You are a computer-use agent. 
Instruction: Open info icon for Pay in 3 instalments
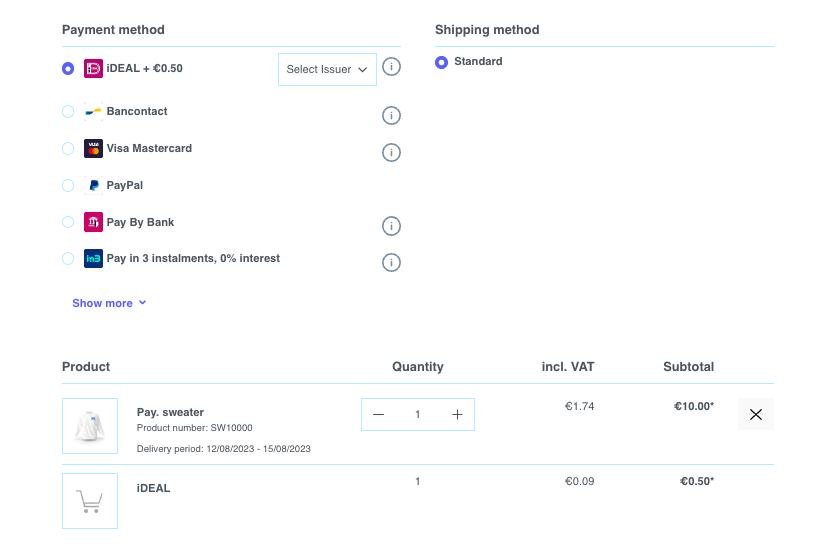[391, 262]
